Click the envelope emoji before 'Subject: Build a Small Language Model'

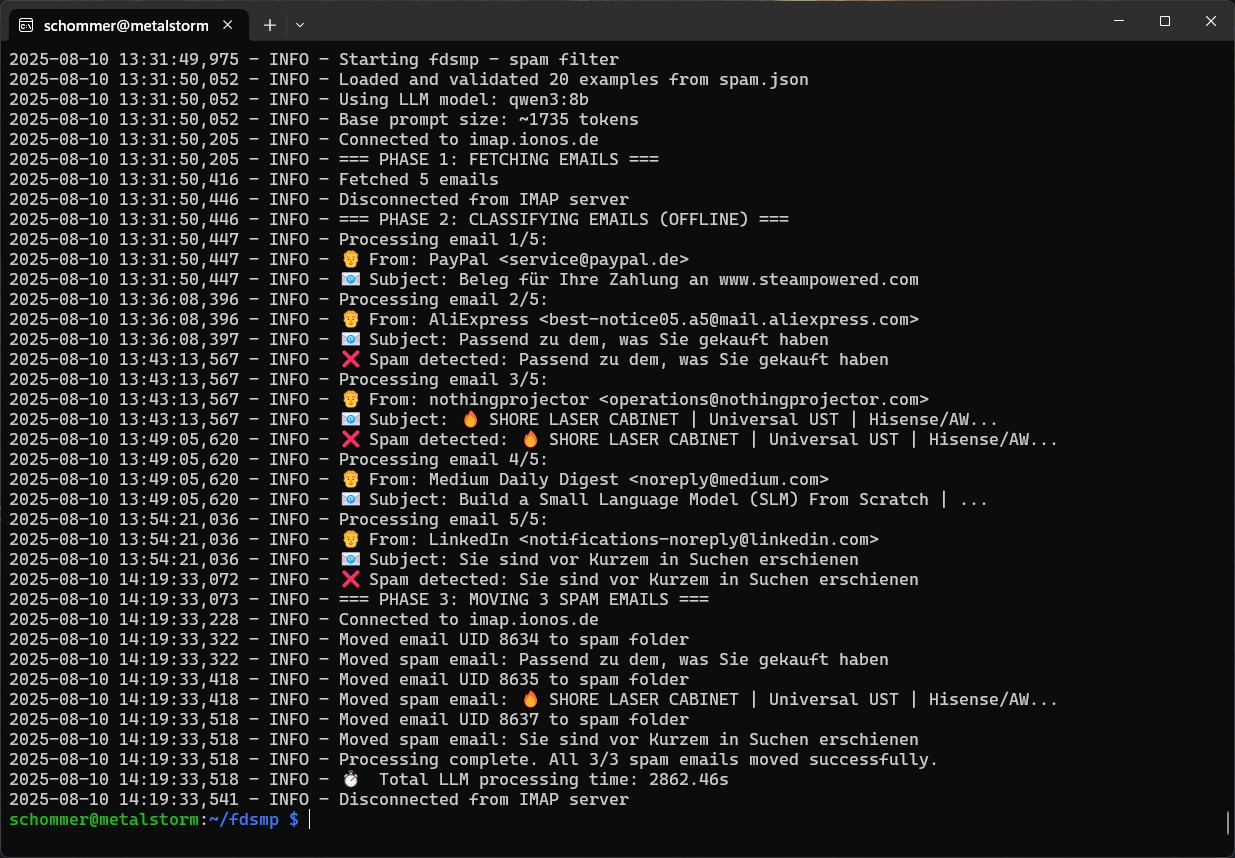click(349, 499)
